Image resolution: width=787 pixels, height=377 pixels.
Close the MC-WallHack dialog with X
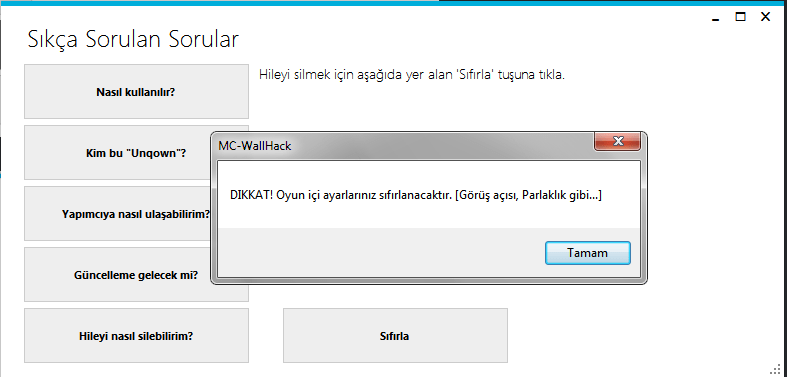click(x=617, y=142)
